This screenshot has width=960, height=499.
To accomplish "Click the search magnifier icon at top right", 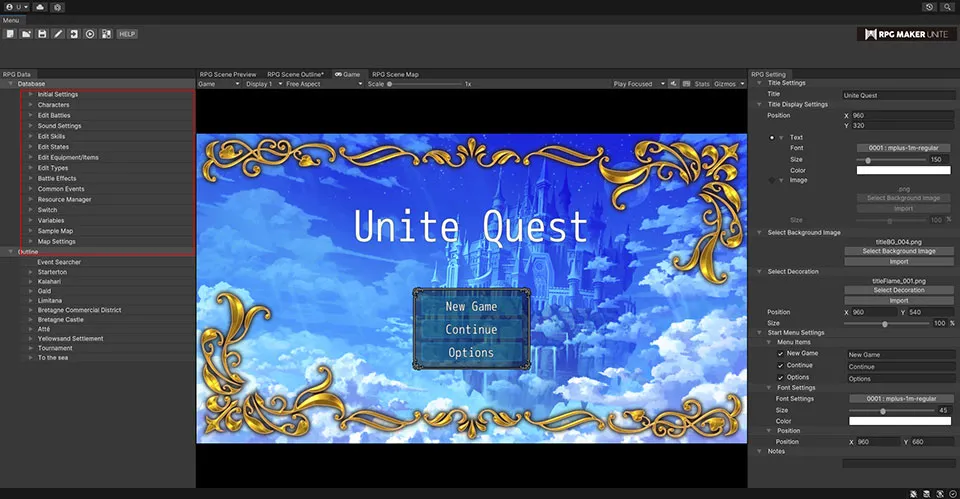I will (x=947, y=7).
